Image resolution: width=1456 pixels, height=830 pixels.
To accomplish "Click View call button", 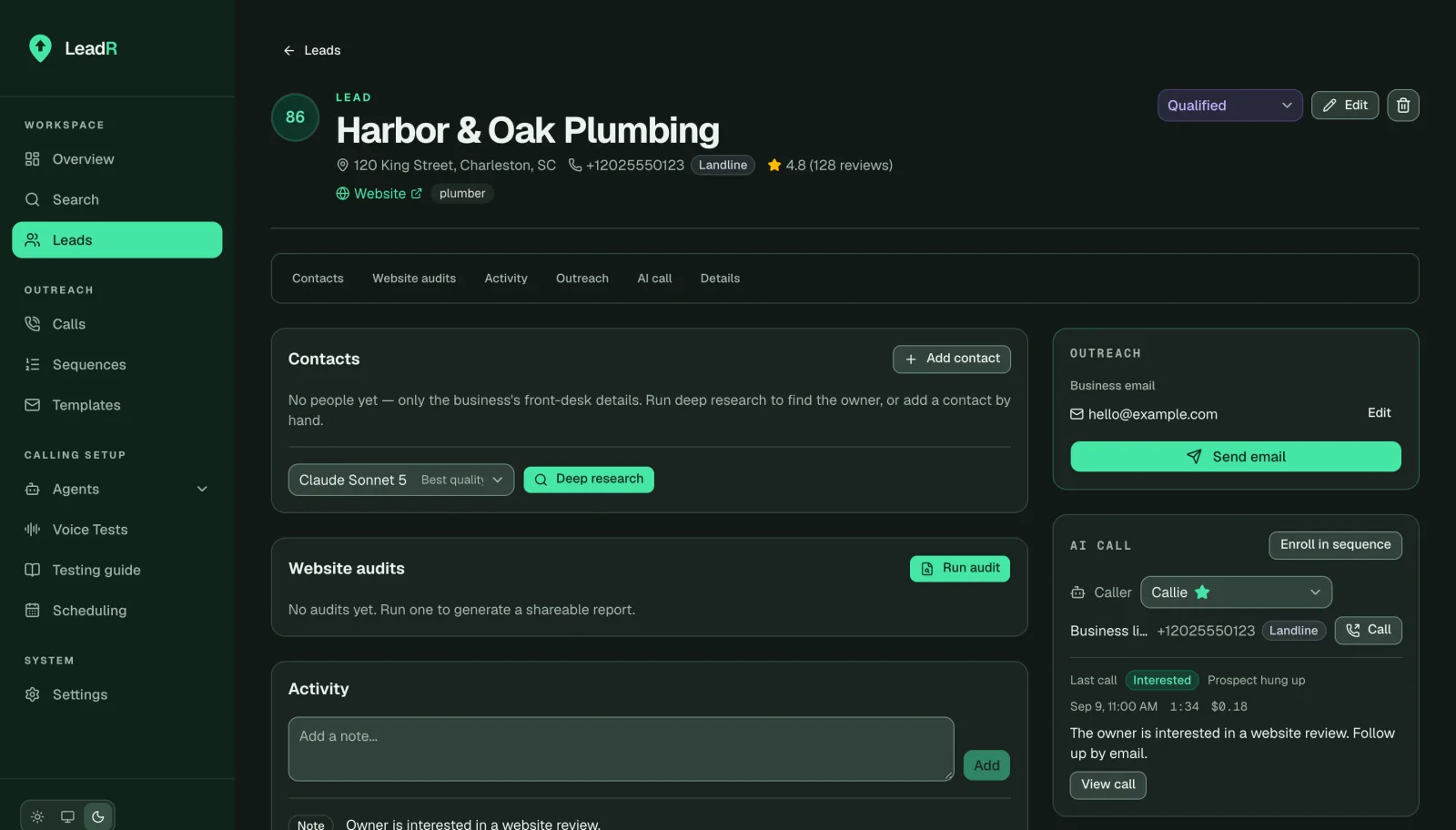I will (x=1107, y=785).
